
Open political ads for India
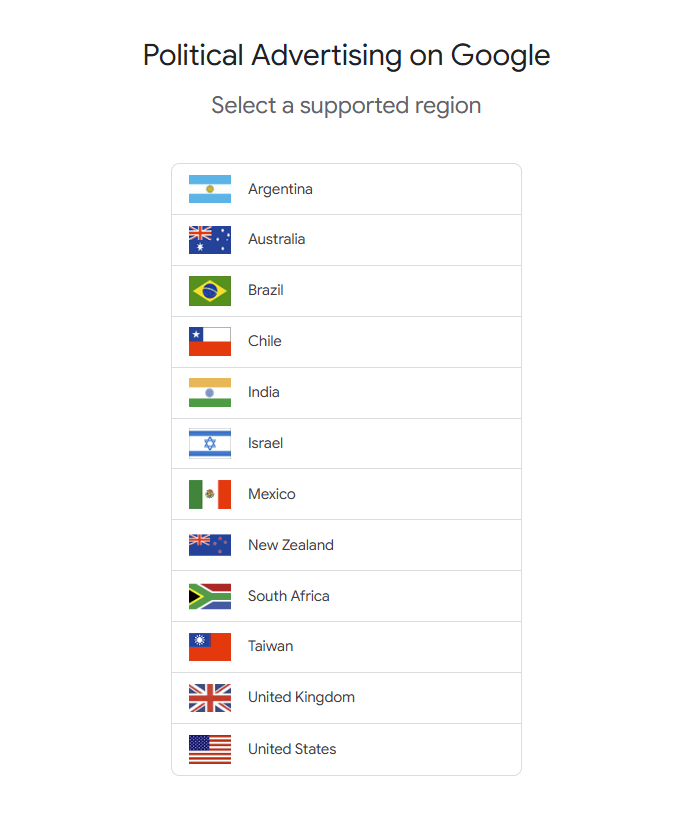[346, 393]
